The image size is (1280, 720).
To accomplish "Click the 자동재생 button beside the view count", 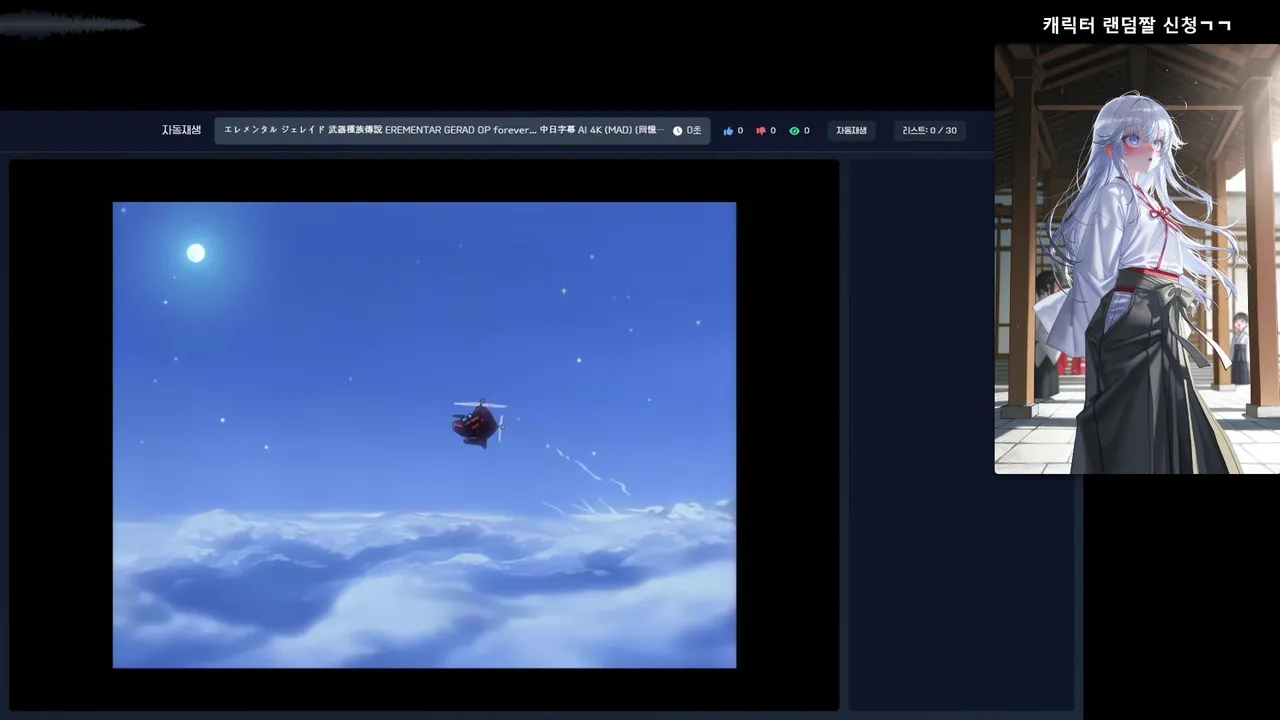I will coord(851,131).
